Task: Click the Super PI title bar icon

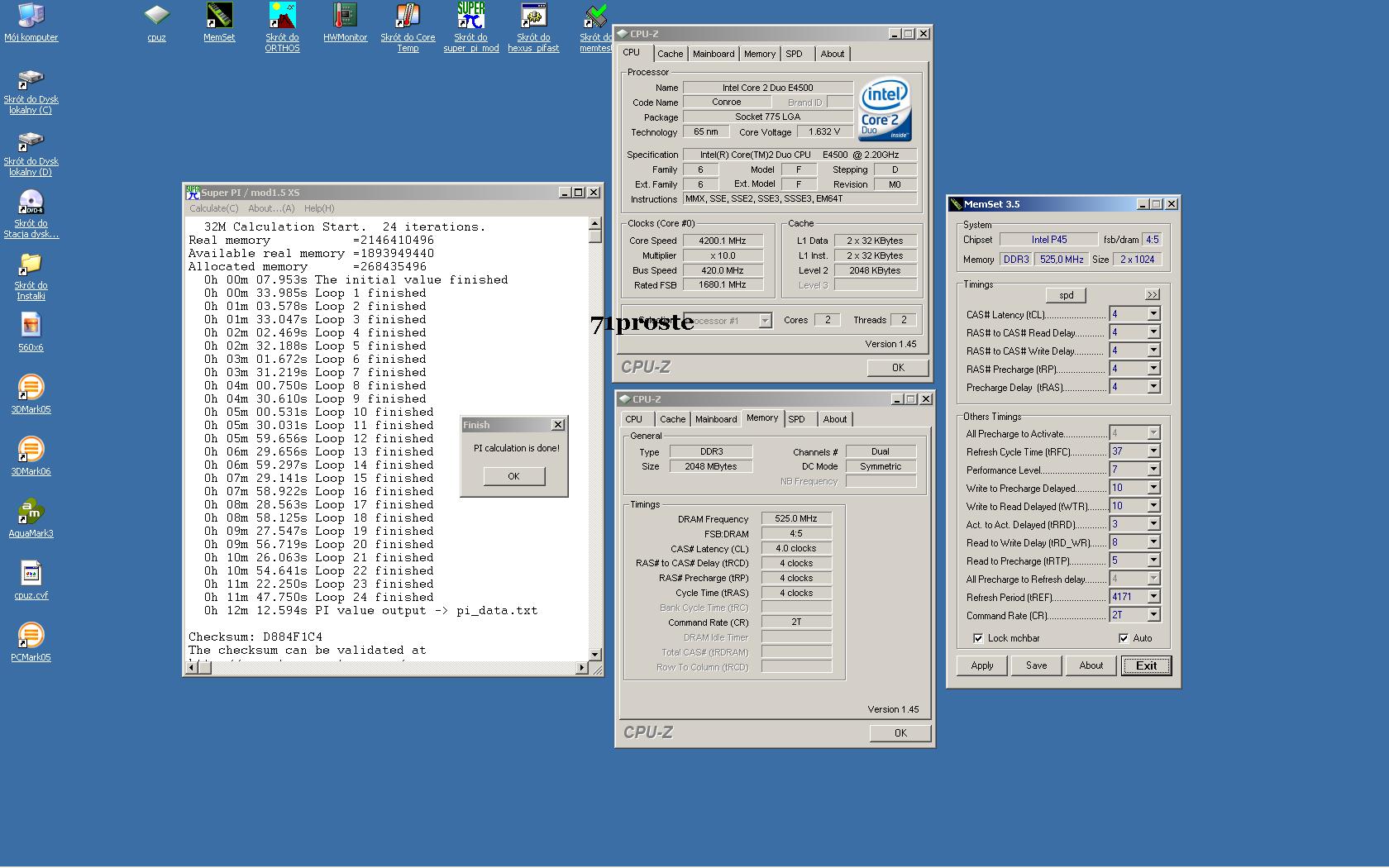Action: click(193, 192)
